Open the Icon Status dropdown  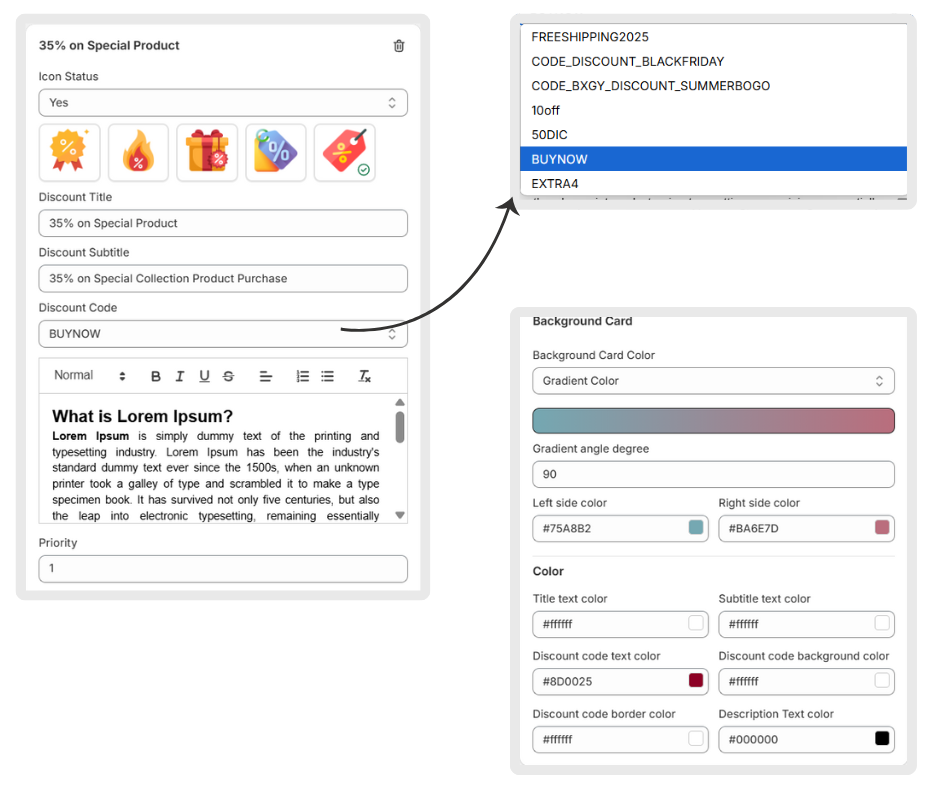(x=223, y=103)
